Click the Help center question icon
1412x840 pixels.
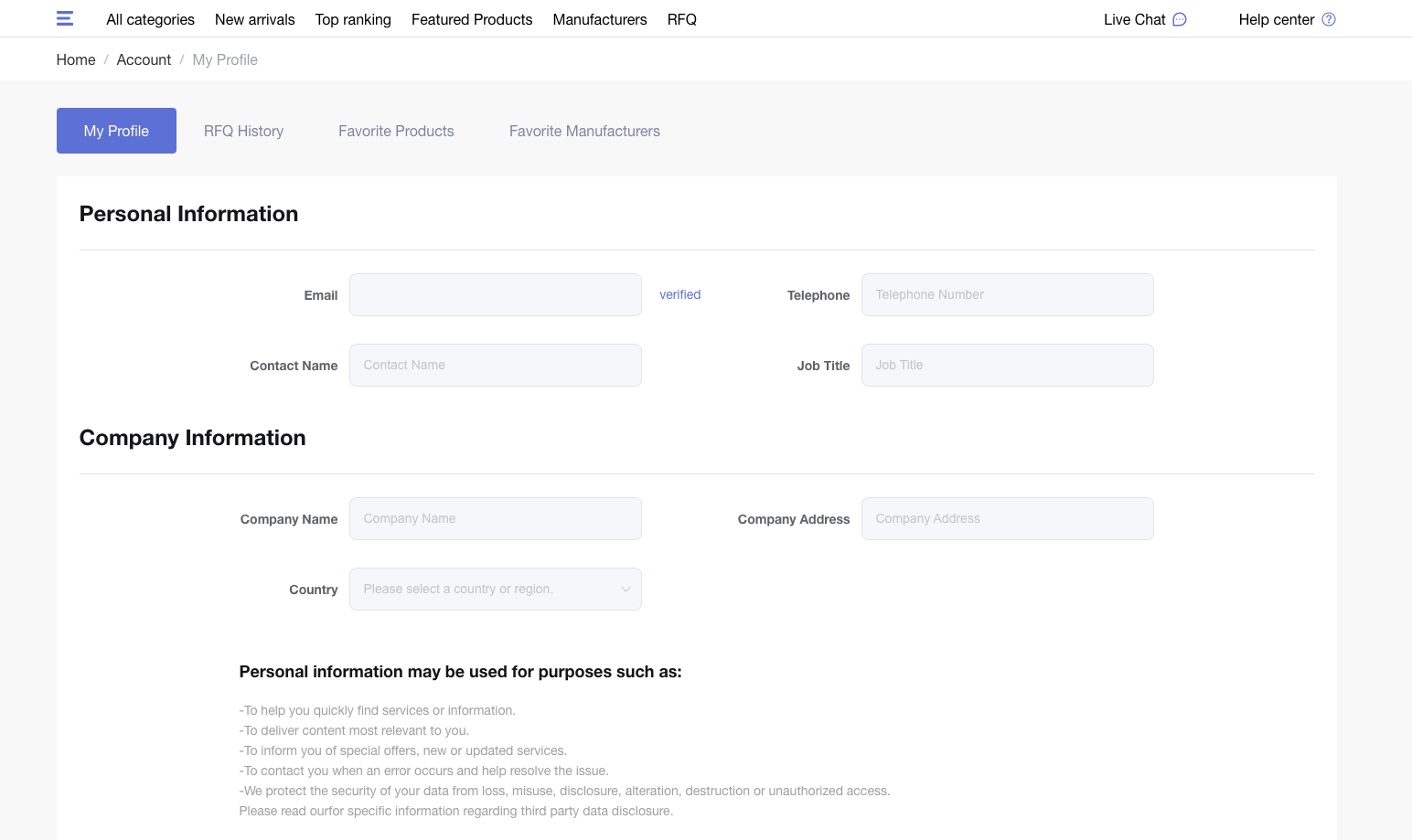click(1329, 19)
